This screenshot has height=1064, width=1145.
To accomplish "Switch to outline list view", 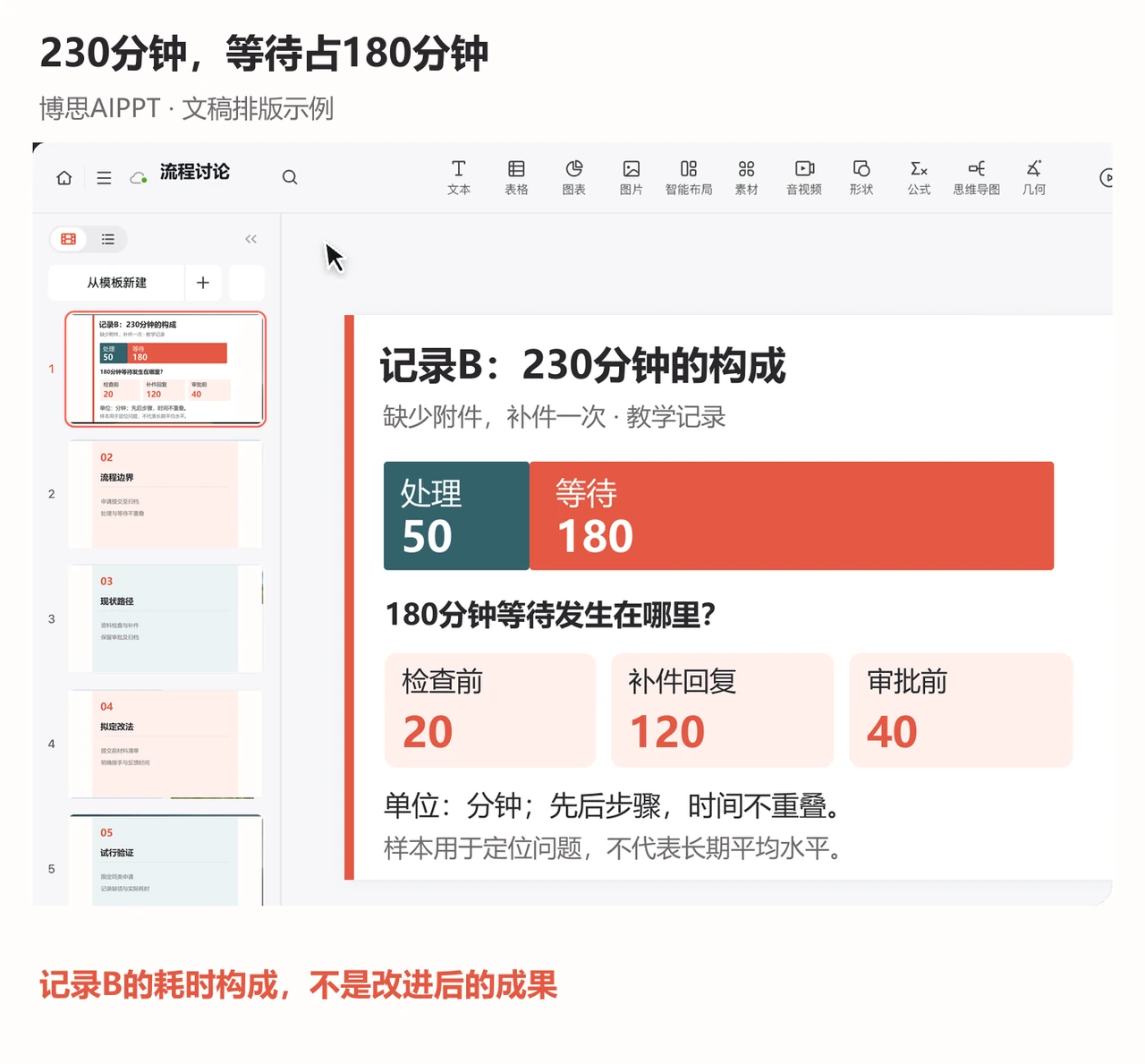I will (x=108, y=239).
